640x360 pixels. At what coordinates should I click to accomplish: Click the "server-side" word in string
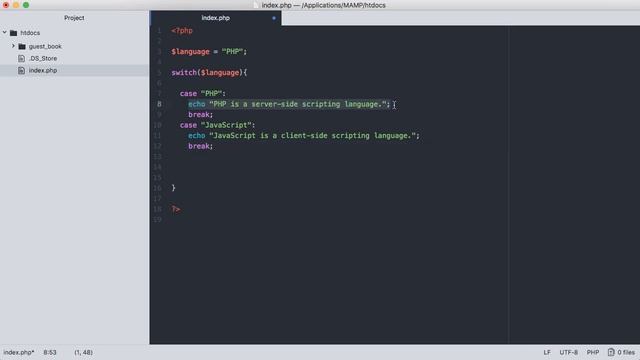tap(275, 104)
